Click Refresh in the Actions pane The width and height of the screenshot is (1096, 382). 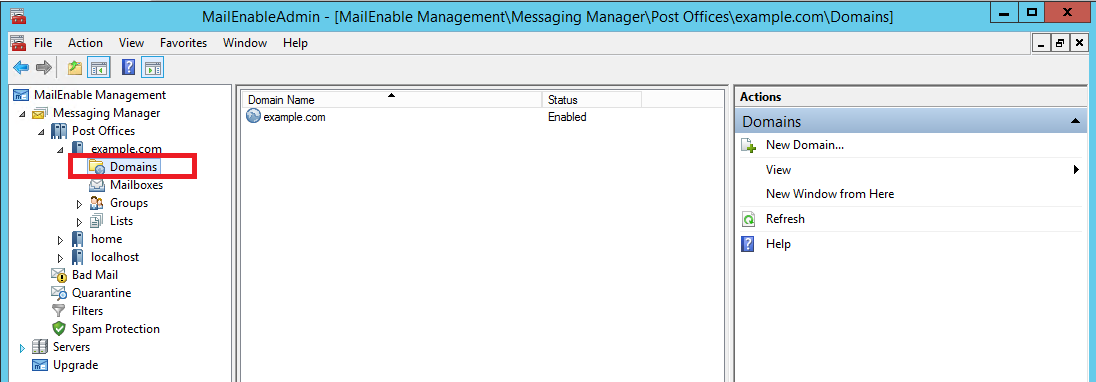click(x=785, y=219)
